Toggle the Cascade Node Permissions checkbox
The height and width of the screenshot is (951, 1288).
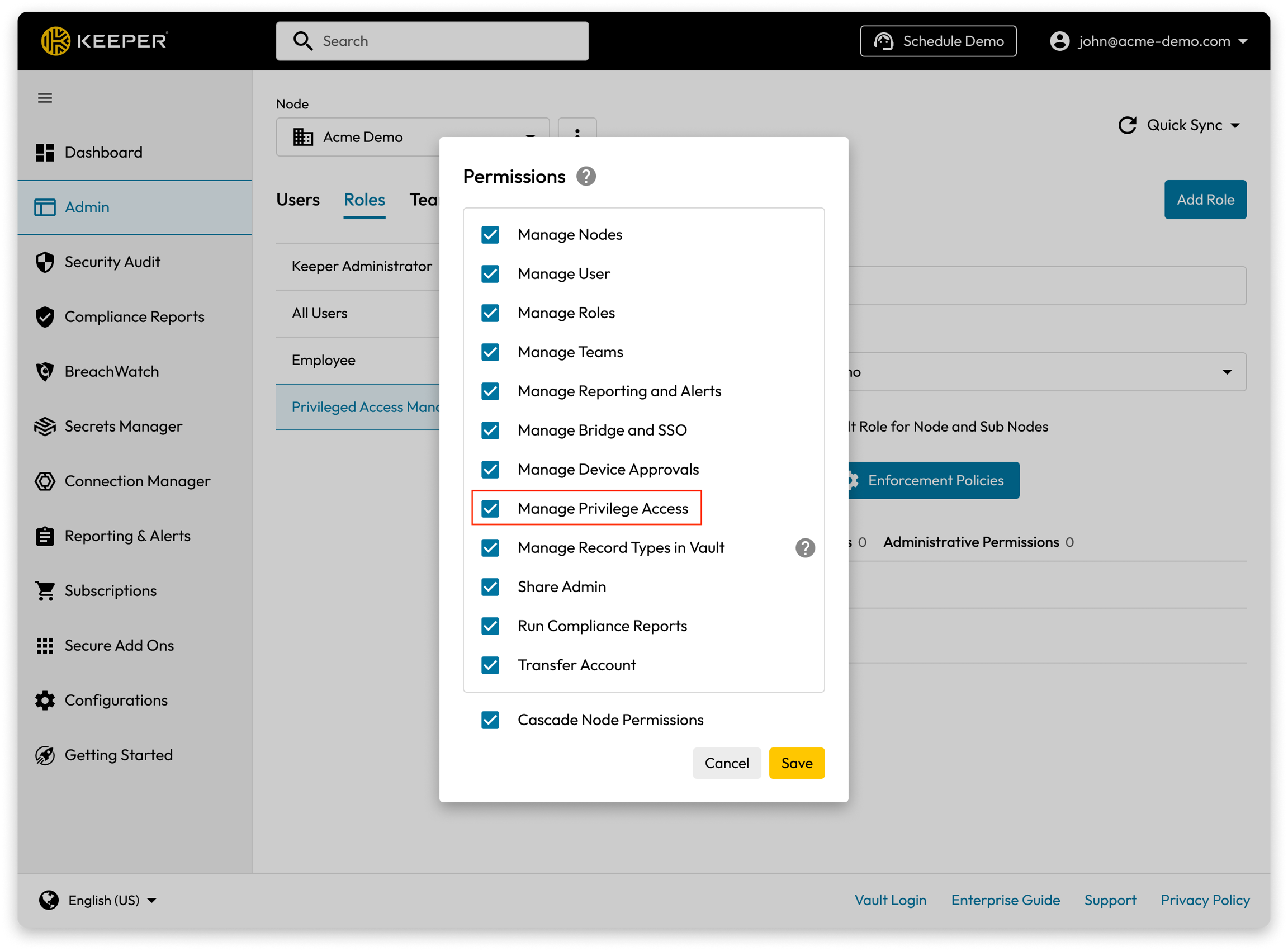490,720
